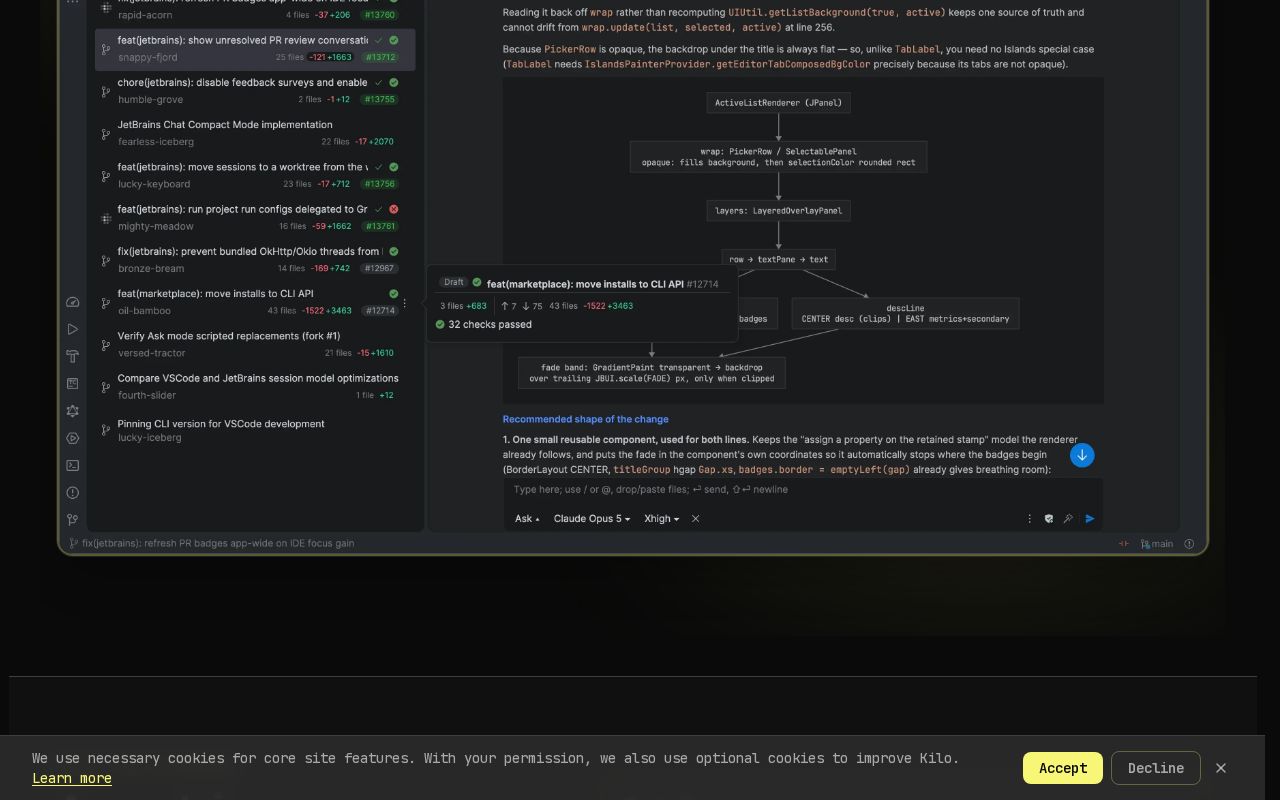Image resolution: width=1280 pixels, height=800 pixels.
Task: Click status bar commit message text
Action: pyautogui.click(x=218, y=544)
